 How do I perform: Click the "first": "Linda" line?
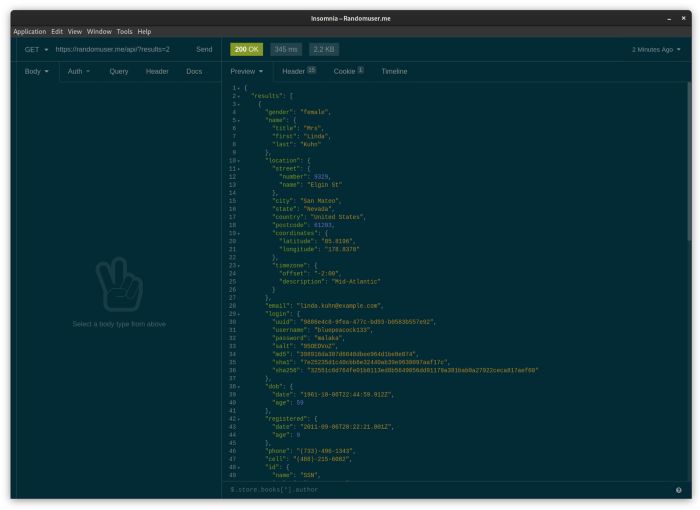301,136
